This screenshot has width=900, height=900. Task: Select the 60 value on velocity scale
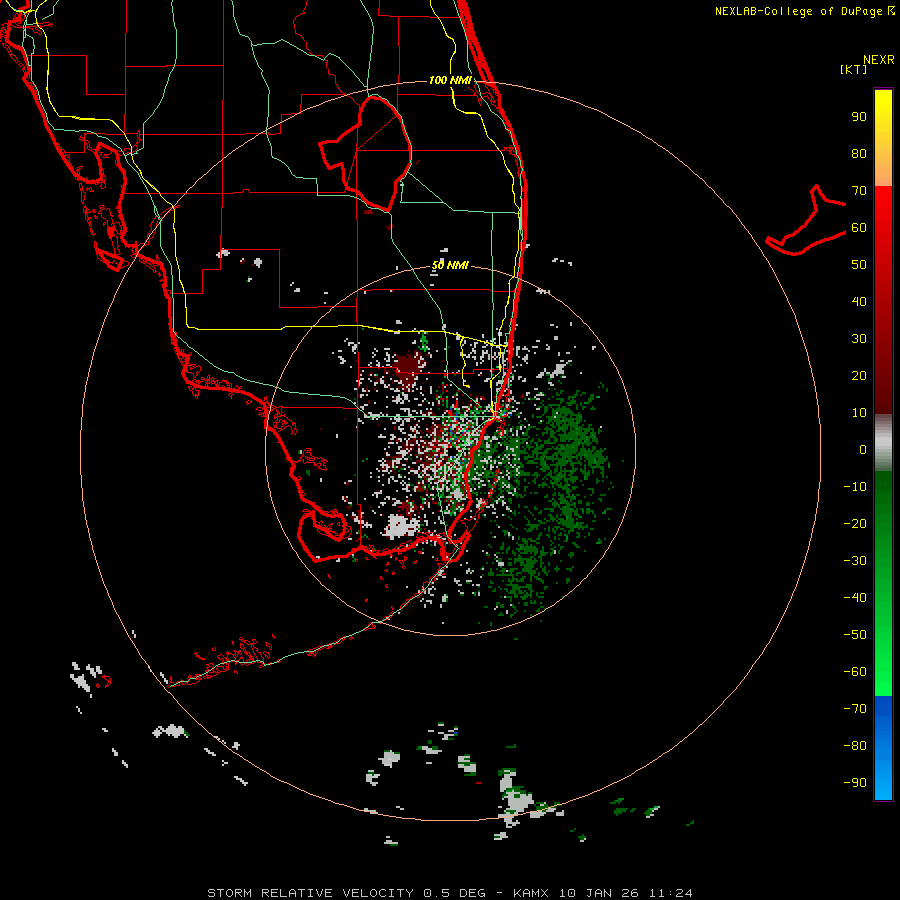point(859,228)
